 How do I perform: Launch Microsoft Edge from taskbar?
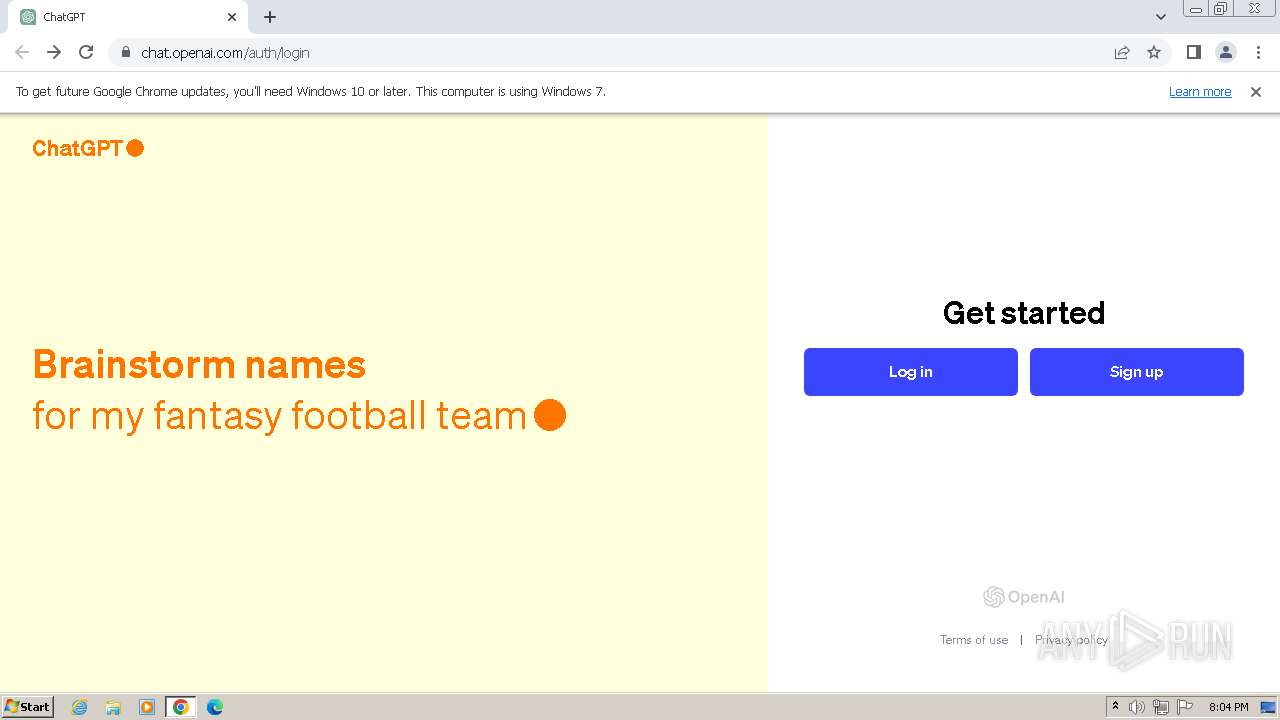[x=215, y=707]
